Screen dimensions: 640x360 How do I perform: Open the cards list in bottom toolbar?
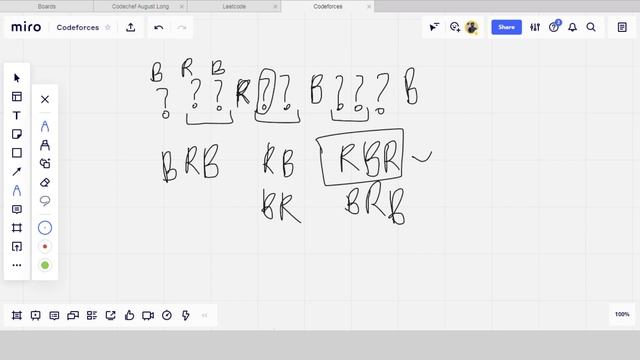[92, 316]
